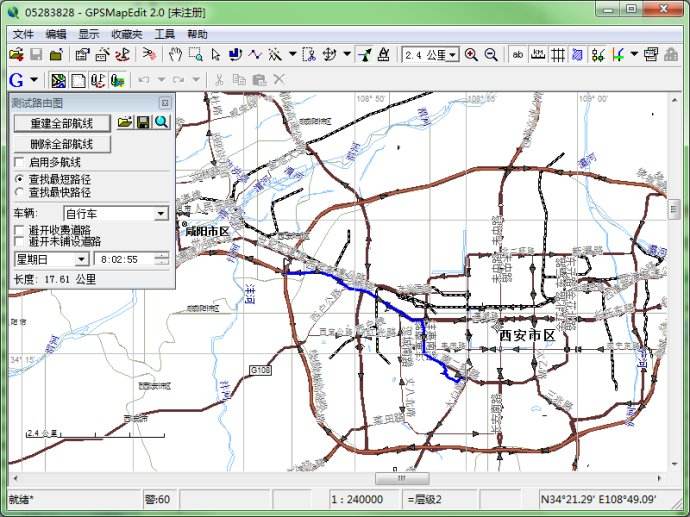Click the open folder icon in main toolbar

point(16,55)
